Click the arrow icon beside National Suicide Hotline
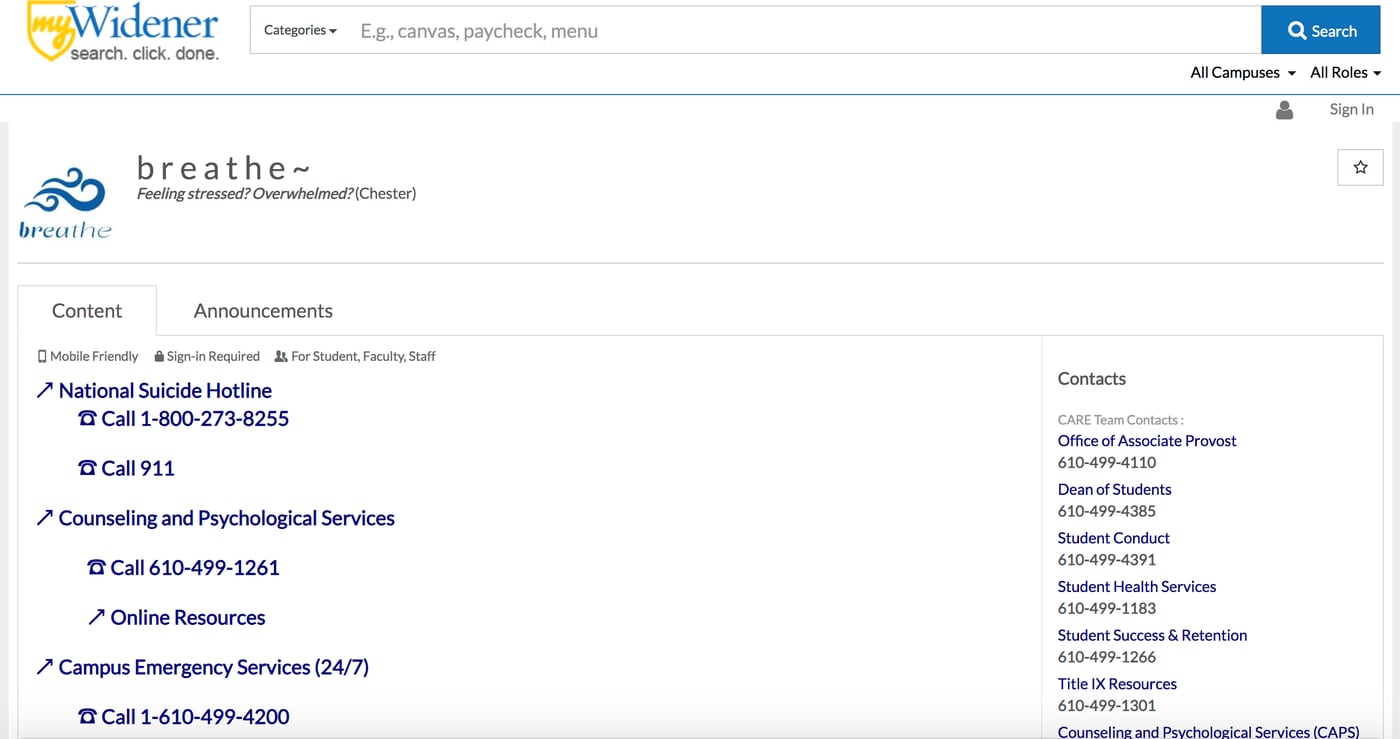The height and width of the screenshot is (739, 1400). pyautogui.click(x=44, y=391)
